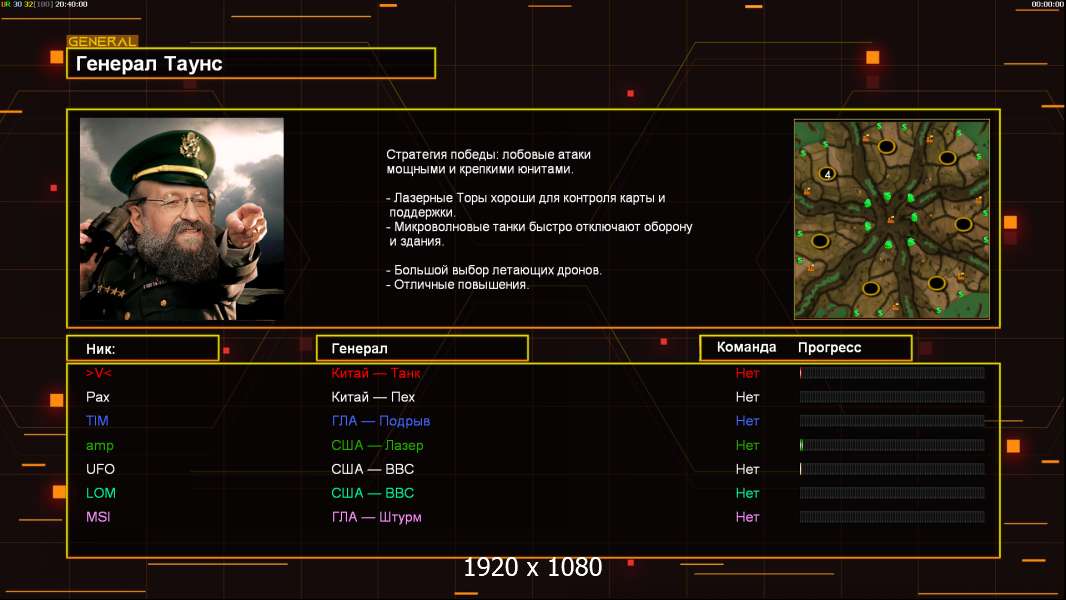The image size is (1066, 600).
Task: Click team value "Нет" for LOM
Action: click(x=747, y=493)
